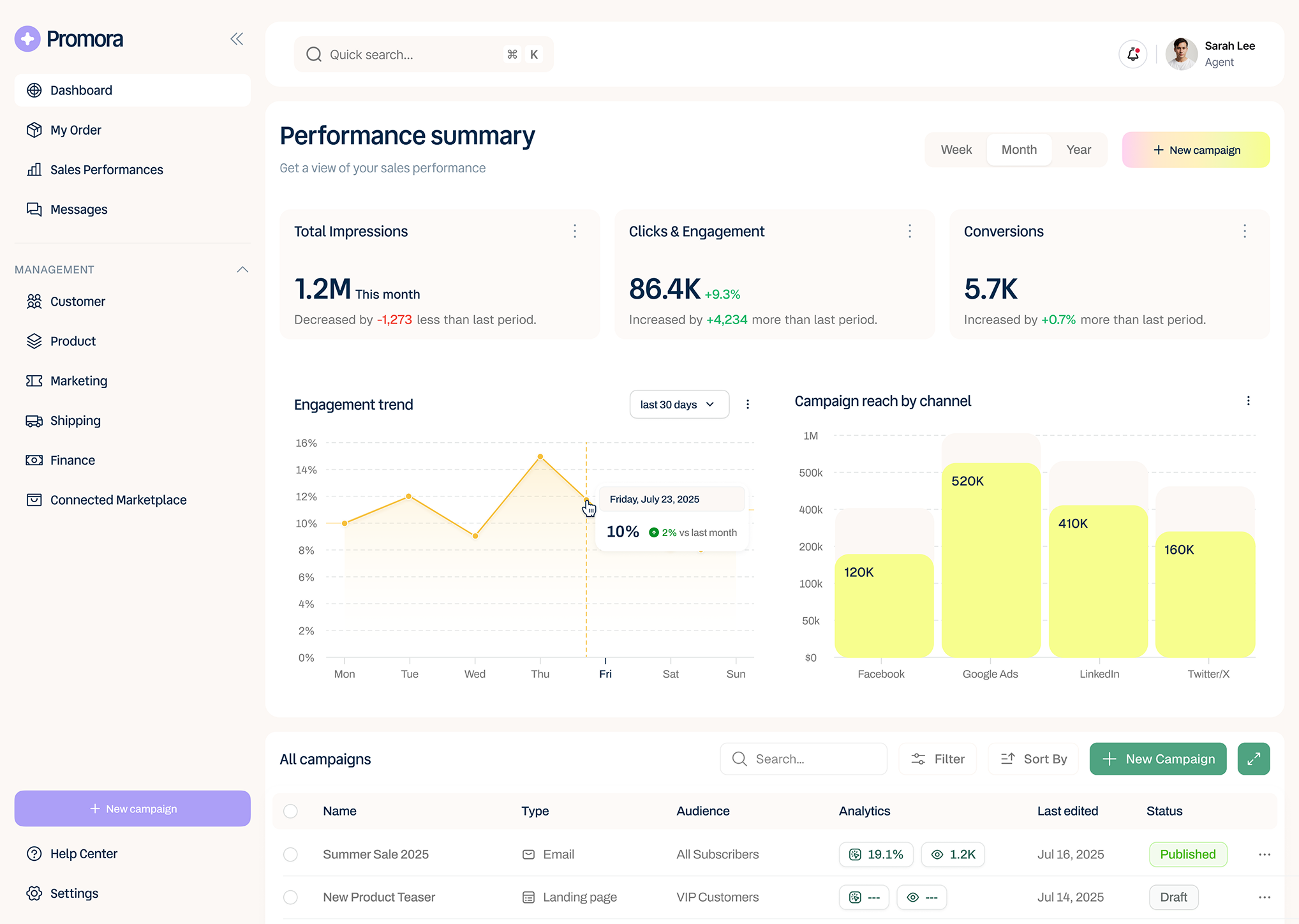Click the Shipping truck icon

tap(34, 421)
